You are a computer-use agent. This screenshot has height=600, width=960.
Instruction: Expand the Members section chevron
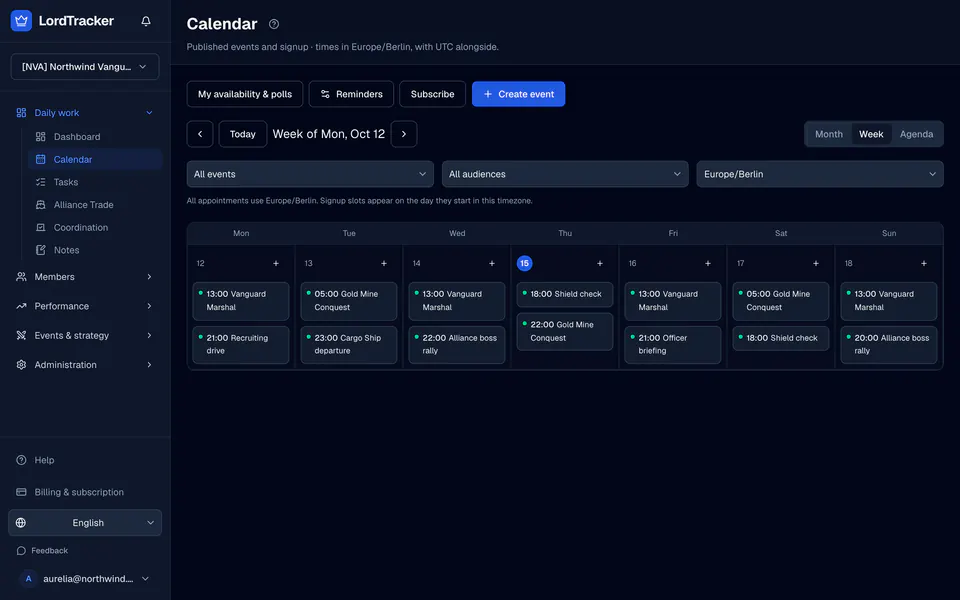(x=149, y=277)
